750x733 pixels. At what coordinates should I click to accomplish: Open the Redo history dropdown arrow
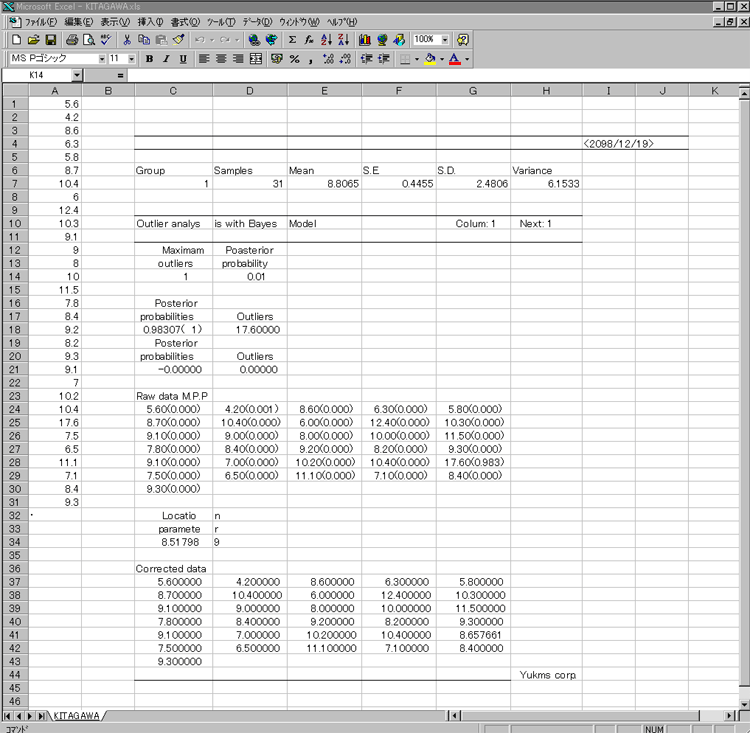[237, 40]
